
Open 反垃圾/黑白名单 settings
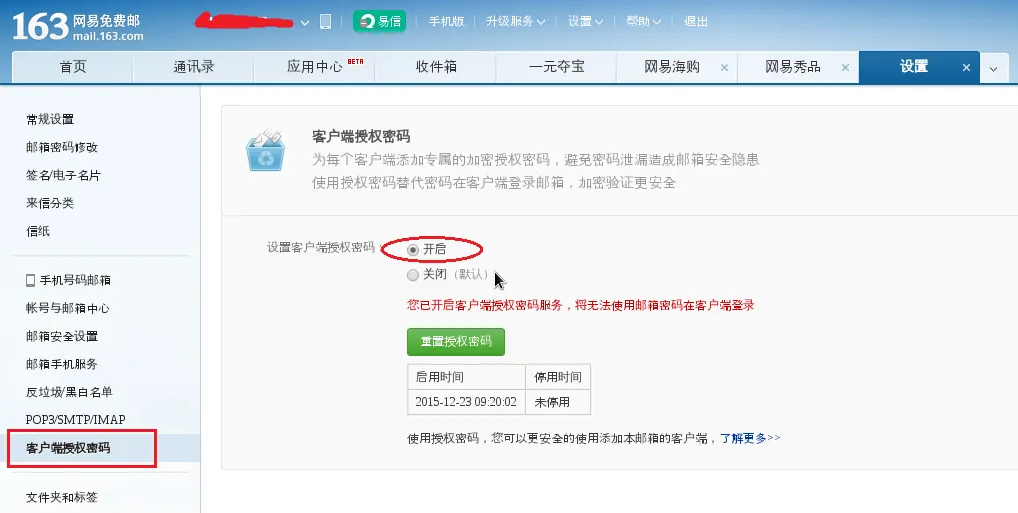(x=69, y=392)
